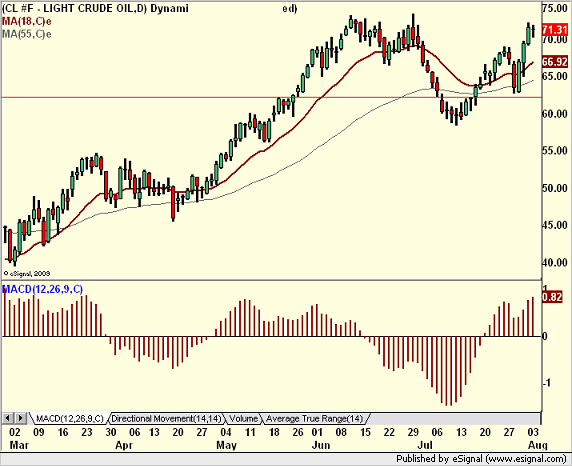Click the red 71.31 last price tag
Image resolution: width=572 pixels, height=466 pixels.
point(555,29)
